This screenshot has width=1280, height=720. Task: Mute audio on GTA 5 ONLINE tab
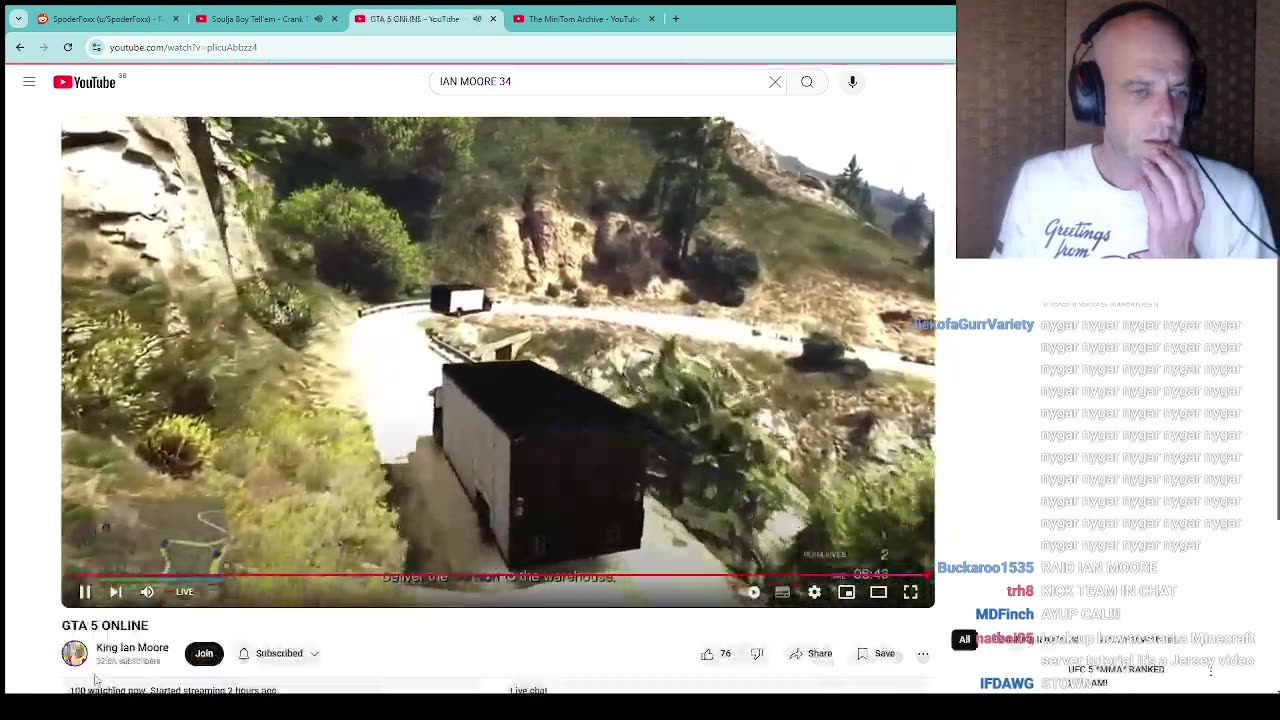[477, 18]
